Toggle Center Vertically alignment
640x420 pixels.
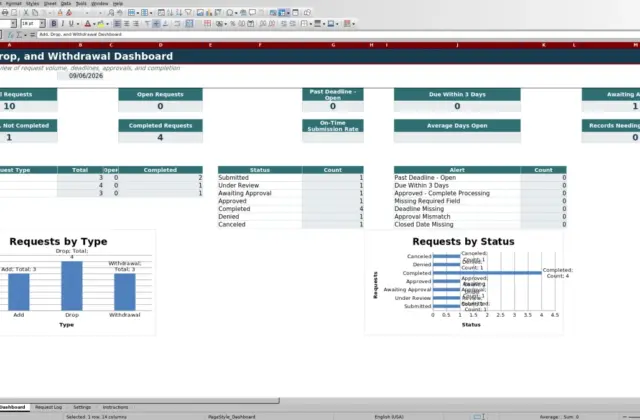click(x=156, y=24)
